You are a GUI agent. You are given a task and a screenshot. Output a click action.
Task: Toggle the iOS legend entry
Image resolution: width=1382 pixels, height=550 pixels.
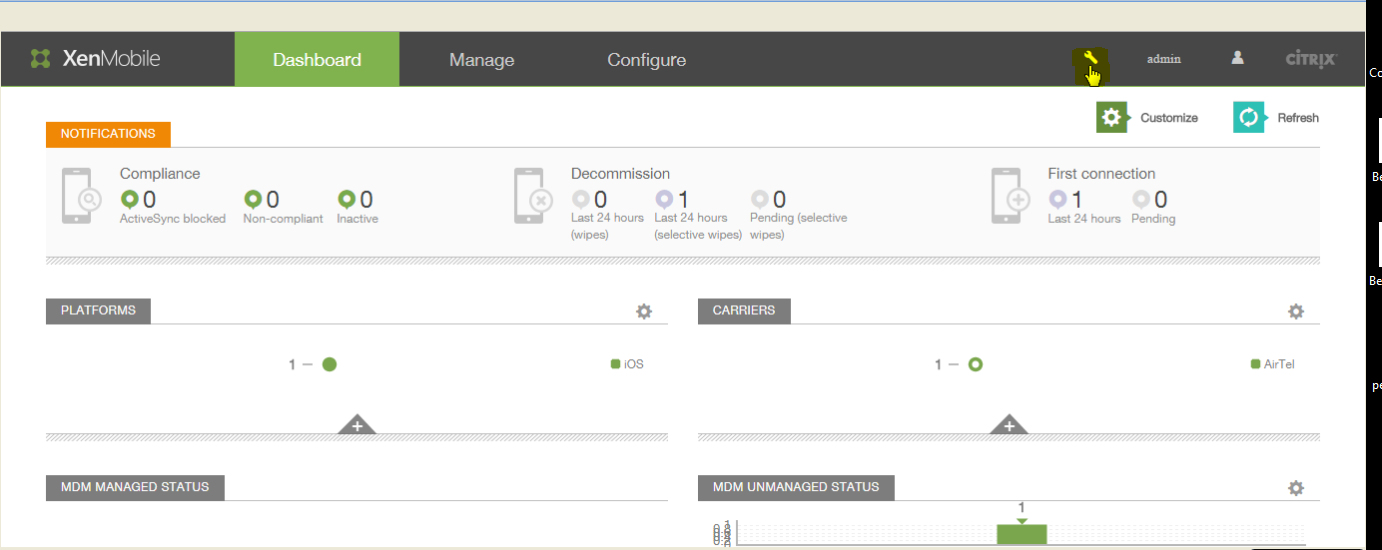tap(628, 364)
